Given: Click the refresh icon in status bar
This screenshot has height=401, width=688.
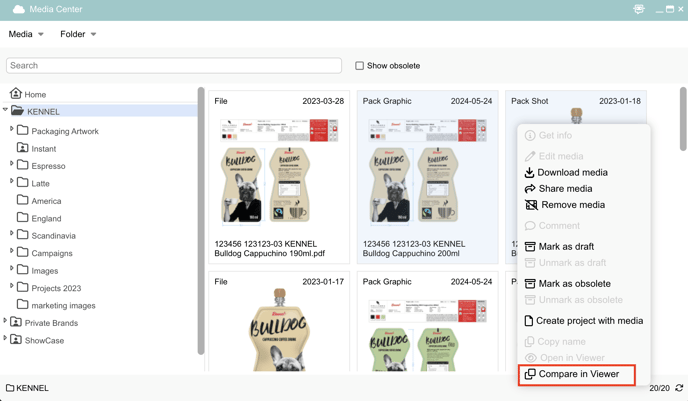Looking at the screenshot, I should click(679, 388).
